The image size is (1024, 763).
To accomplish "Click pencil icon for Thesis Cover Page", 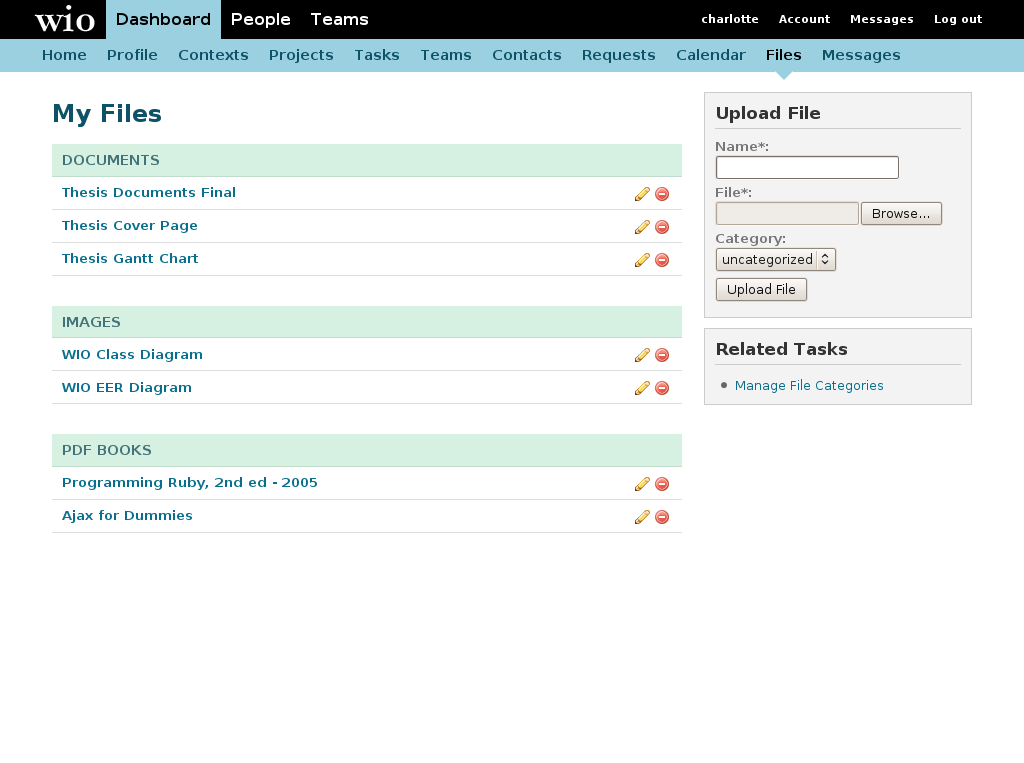I will [x=642, y=227].
